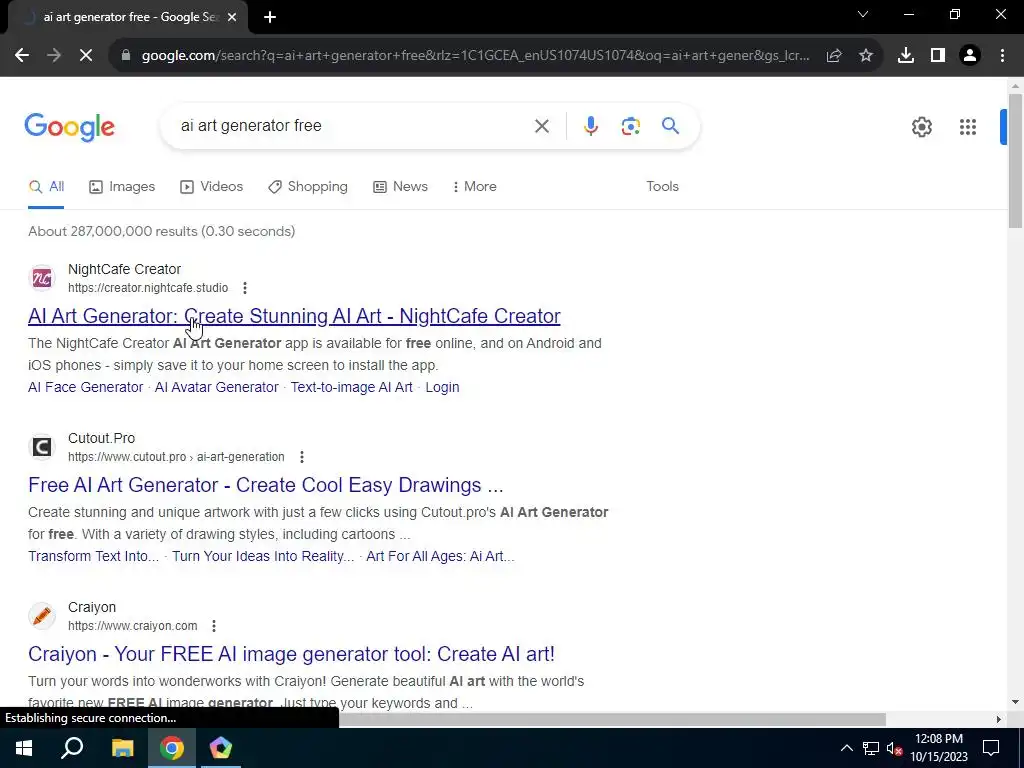Open the network tray icon
This screenshot has width=1024, height=768.
coord(871,748)
